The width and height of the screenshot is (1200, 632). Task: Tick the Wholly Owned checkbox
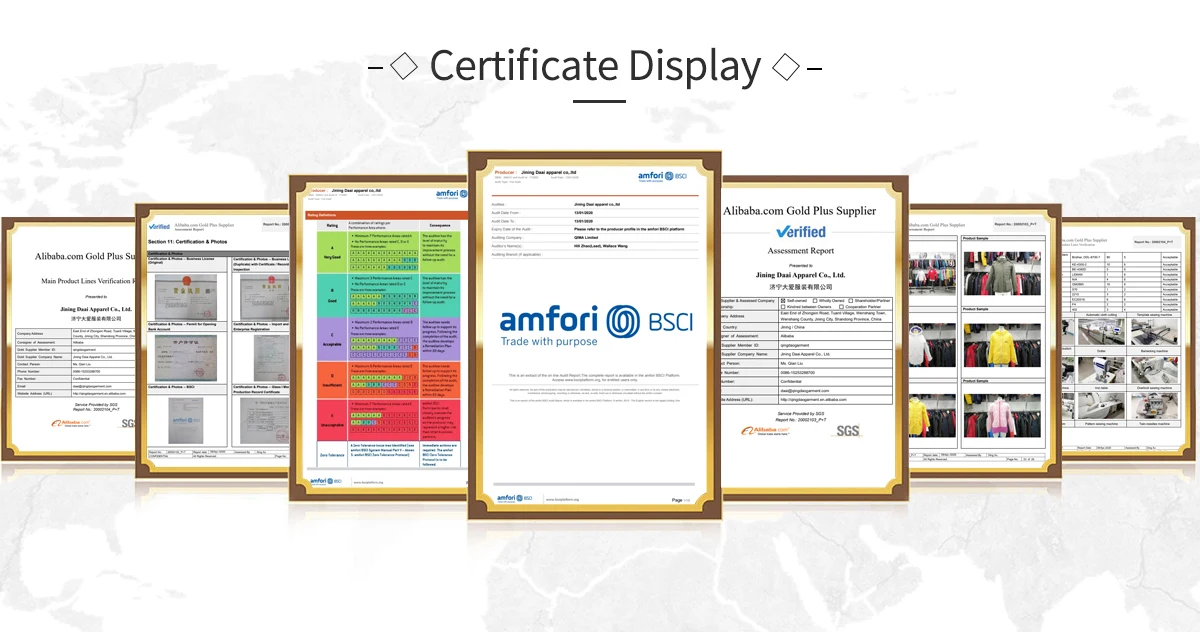pos(816,300)
